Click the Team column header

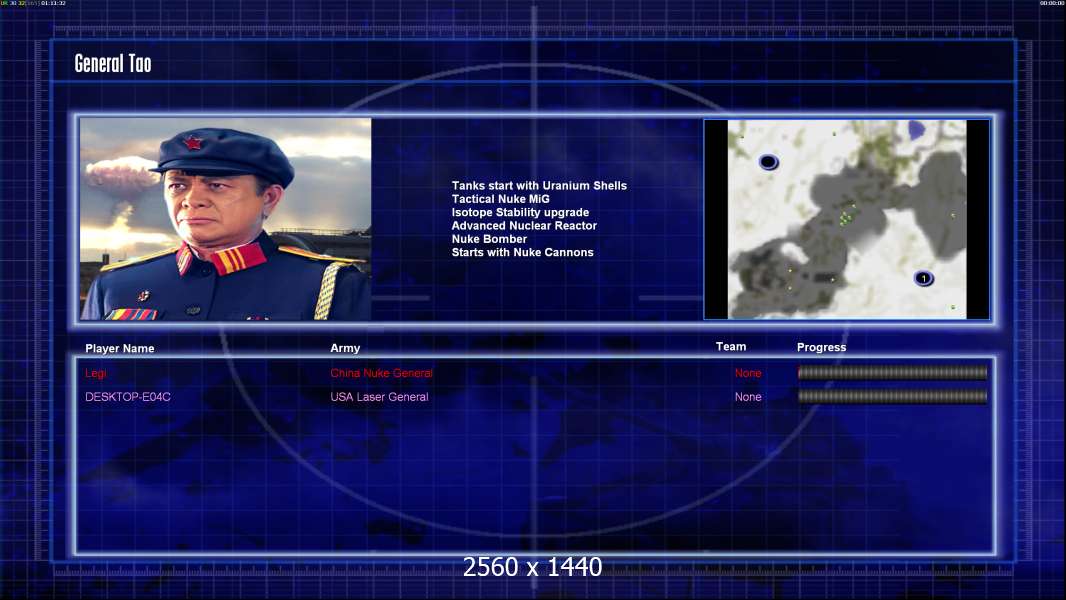(x=731, y=347)
